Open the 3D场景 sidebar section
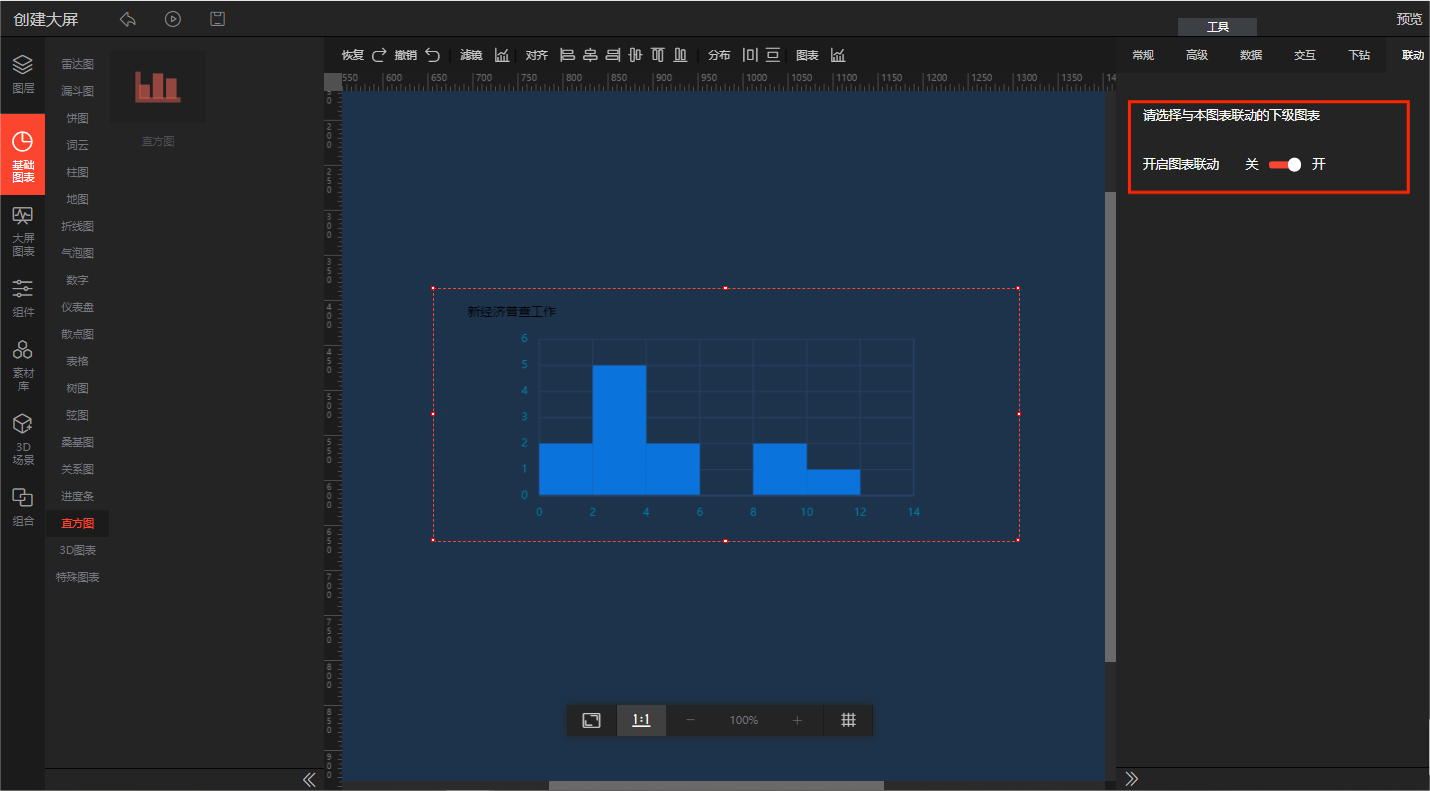This screenshot has width=1430, height=791. tap(22, 439)
